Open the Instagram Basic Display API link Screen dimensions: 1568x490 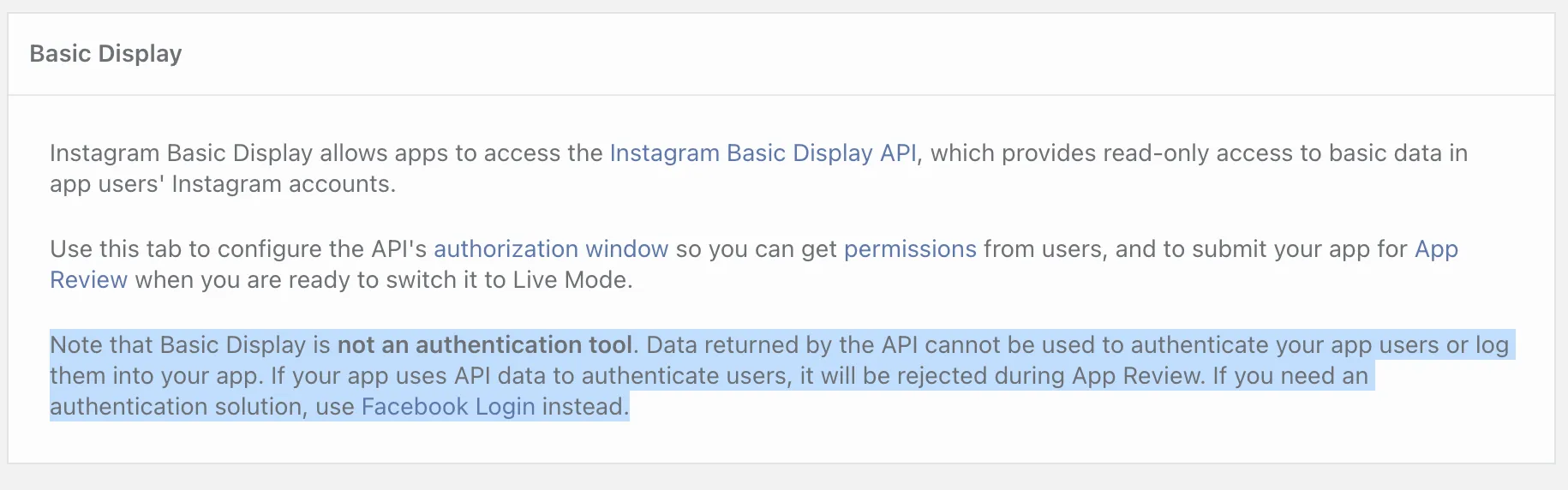tap(763, 153)
